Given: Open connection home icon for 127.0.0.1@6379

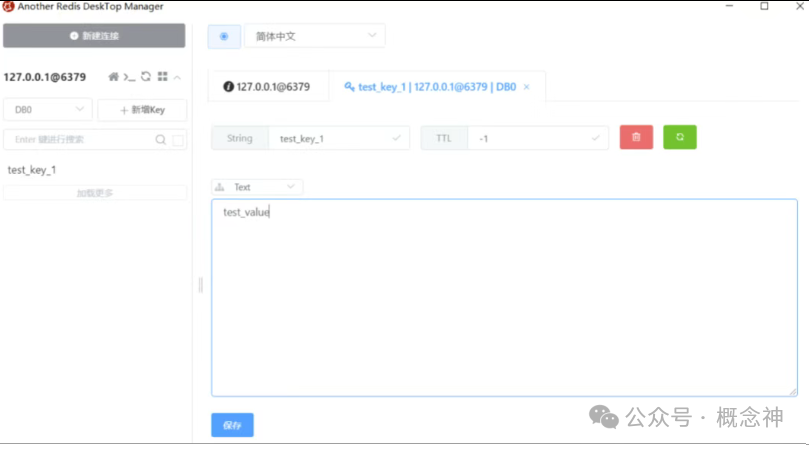Looking at the screenshot, I should (x=114, y=77).
